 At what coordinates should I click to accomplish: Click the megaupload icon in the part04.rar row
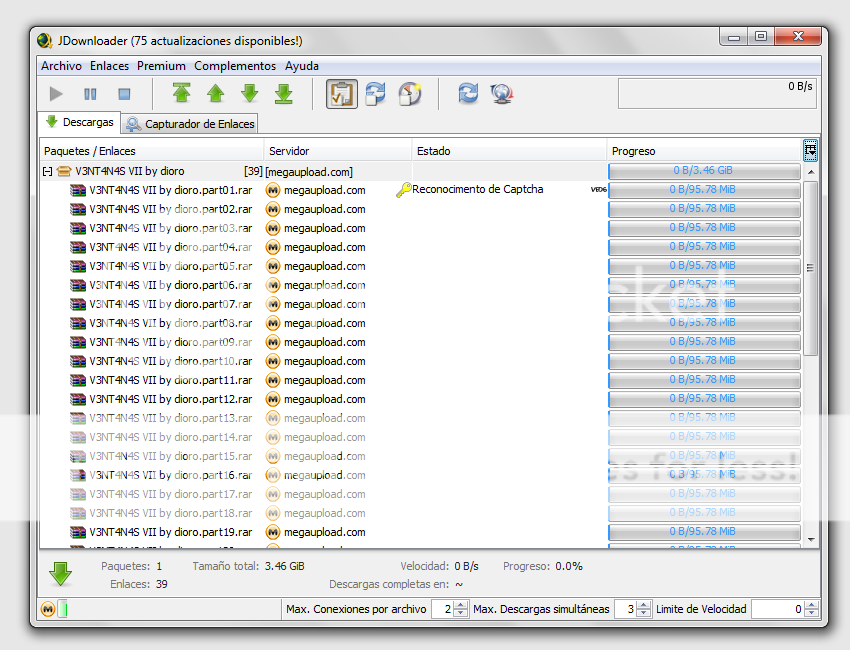pos(273,247)
